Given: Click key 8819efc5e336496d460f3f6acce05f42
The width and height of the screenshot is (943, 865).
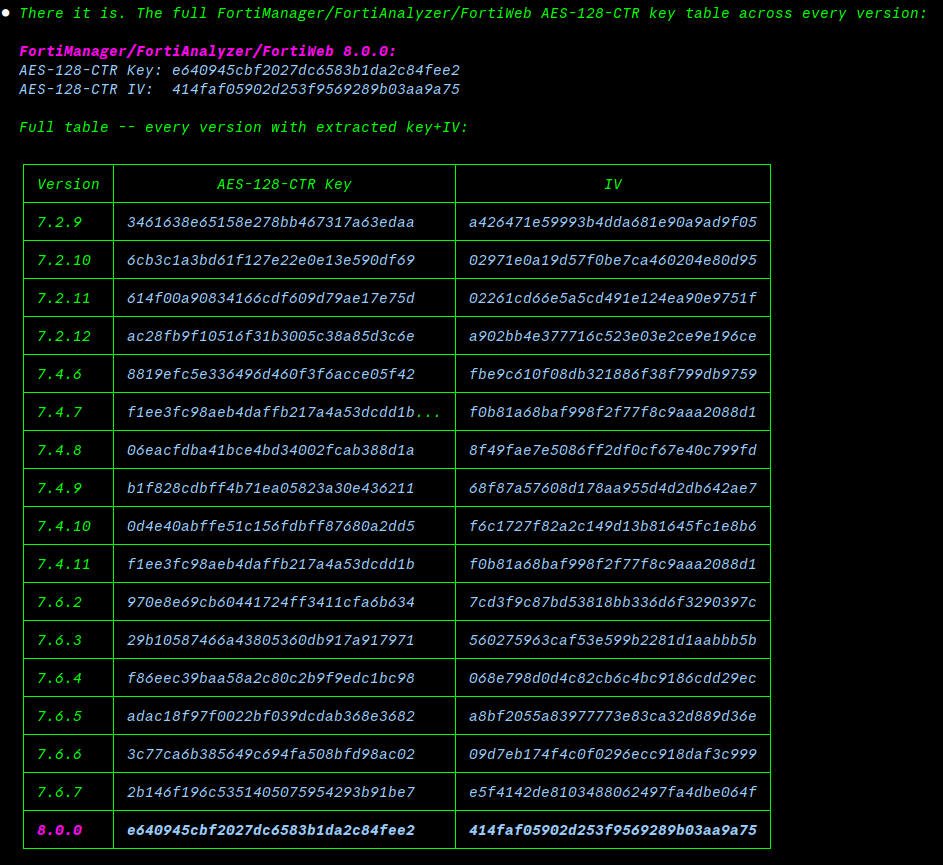Looking at the screenshot, I should tap(271, 374).
